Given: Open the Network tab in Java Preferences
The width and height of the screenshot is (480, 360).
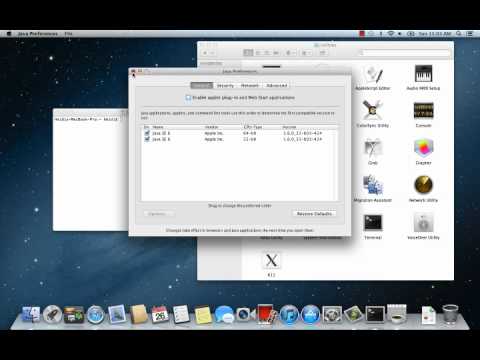Looking at the screenshot, I should [250, 86].
